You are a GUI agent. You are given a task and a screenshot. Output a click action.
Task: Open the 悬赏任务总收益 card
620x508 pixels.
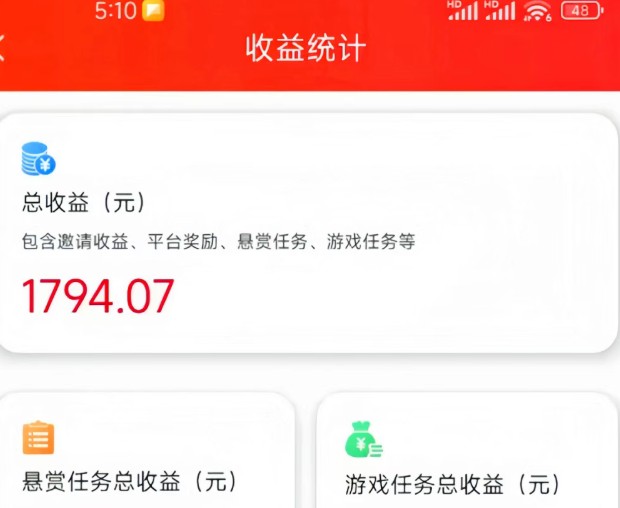147,450
